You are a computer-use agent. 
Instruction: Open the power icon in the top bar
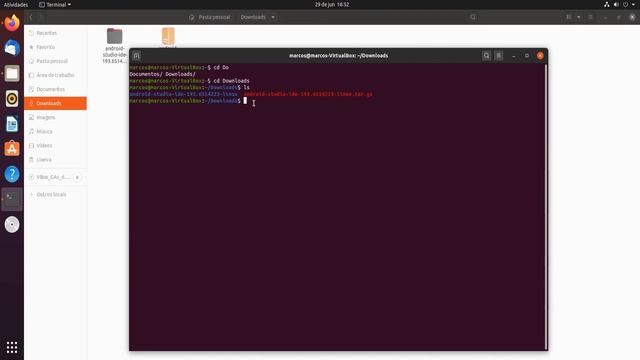(x=625, y=4)
